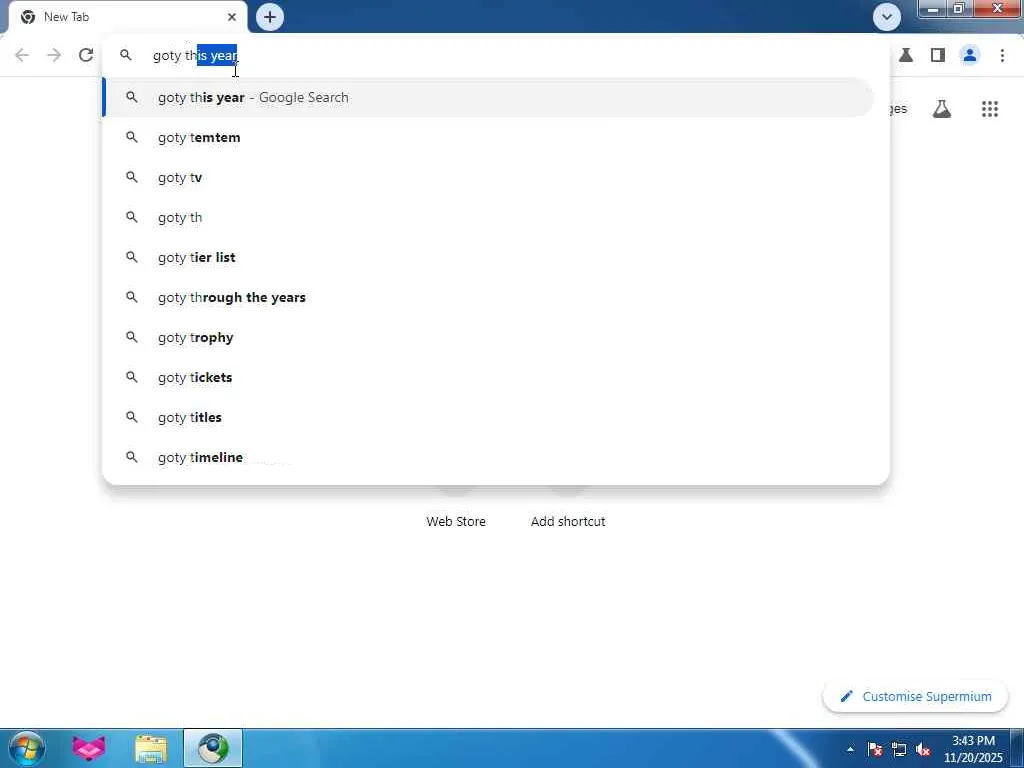Minimize the browser window
The height and width of the screenshot is (768, 1024).
click(x=933, y=9)
